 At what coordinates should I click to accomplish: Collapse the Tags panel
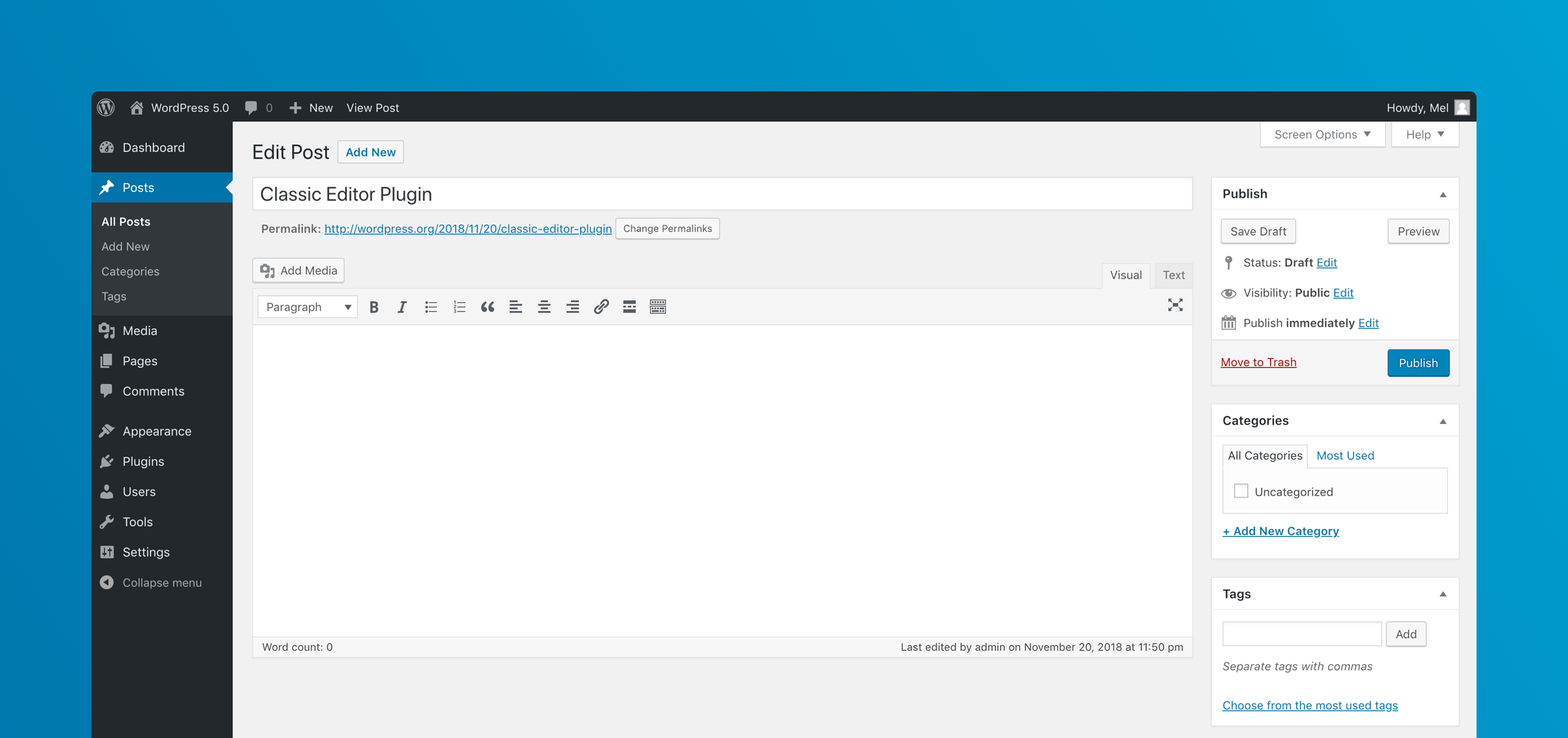[x=1443, y=594]
